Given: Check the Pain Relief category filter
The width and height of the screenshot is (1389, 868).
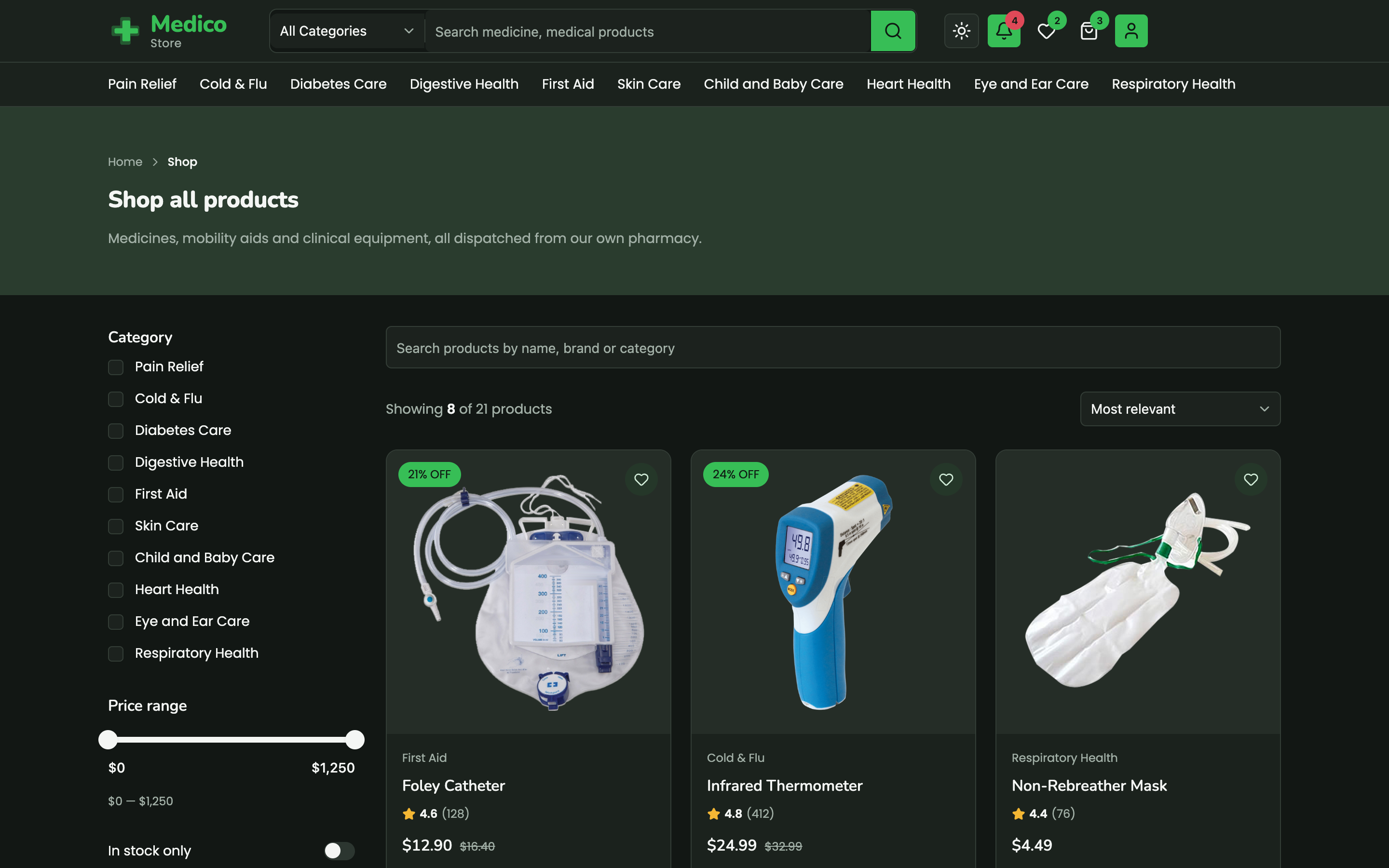Looking at the screenshot, I should click(x=116, y=367).
